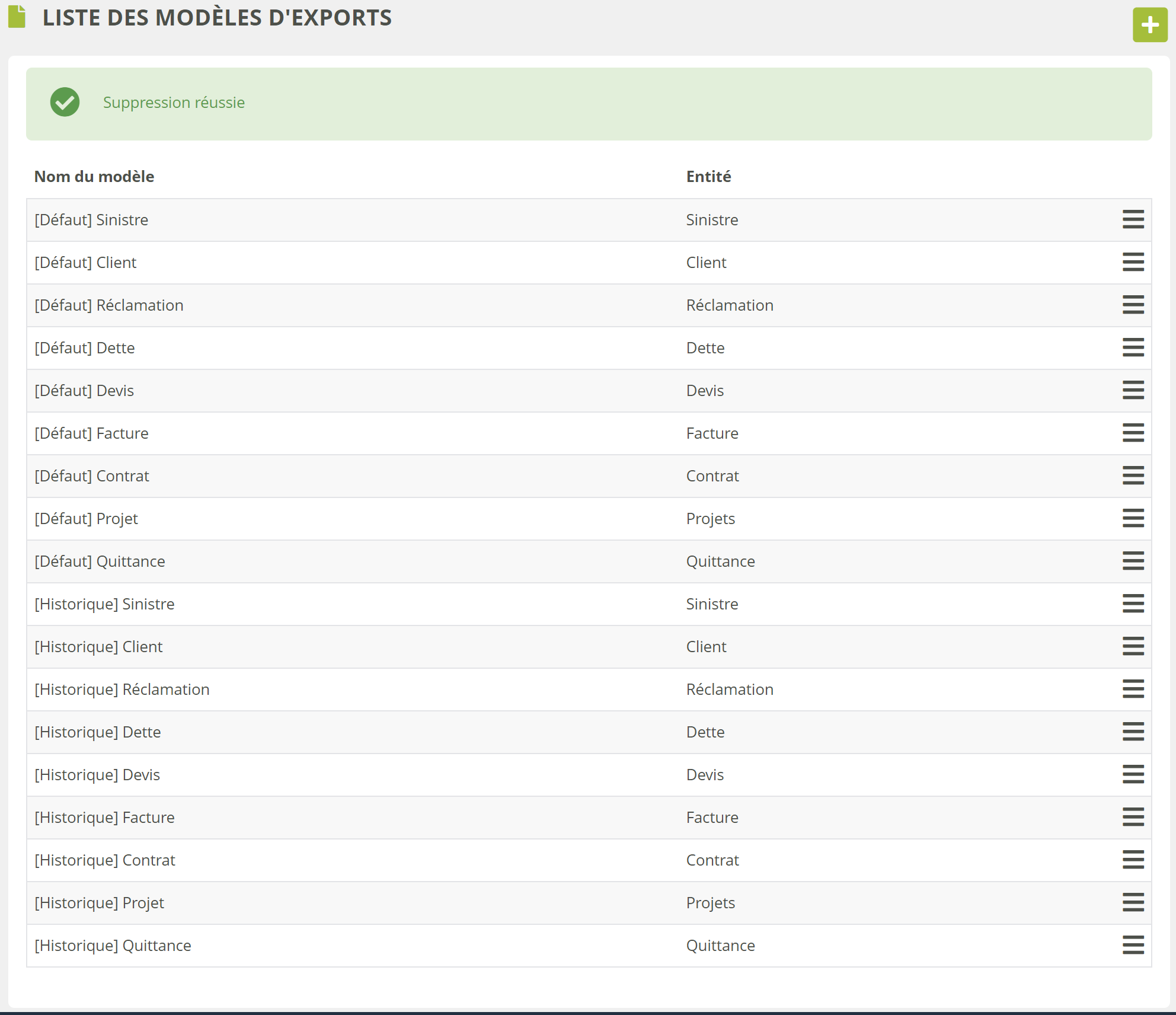Open hamburger menu for [Défaut] Client row
This screenshot has height=1015, width=1176.
click(x=1133, y=263)
